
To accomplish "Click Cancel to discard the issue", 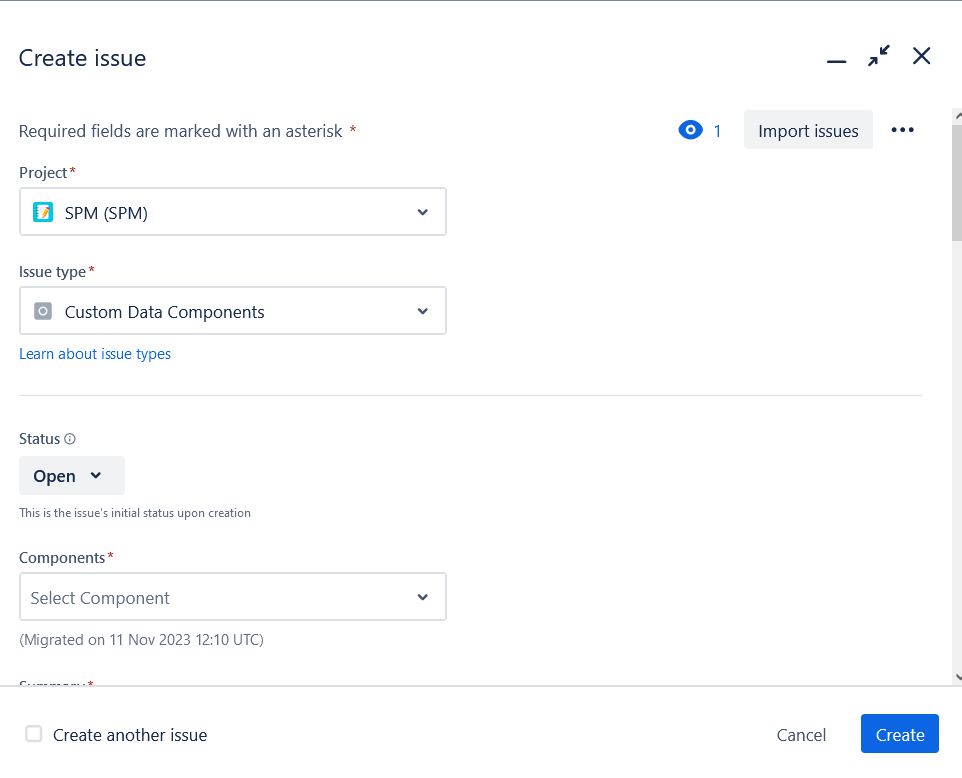I will pos(801,734).
